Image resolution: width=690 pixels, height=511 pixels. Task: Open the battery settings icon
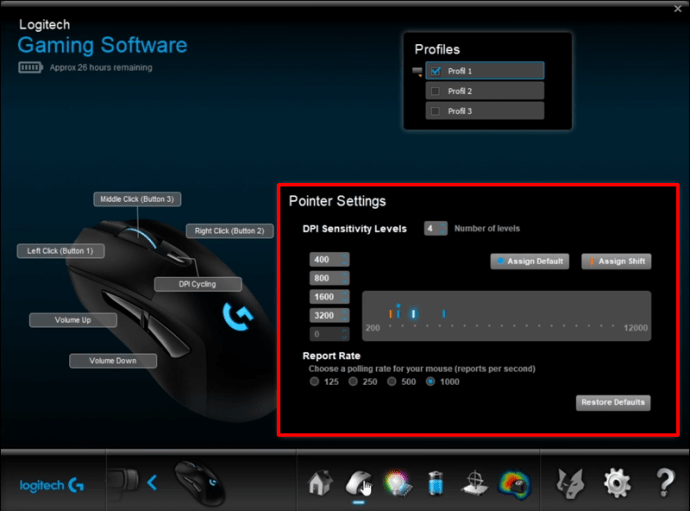436,483
